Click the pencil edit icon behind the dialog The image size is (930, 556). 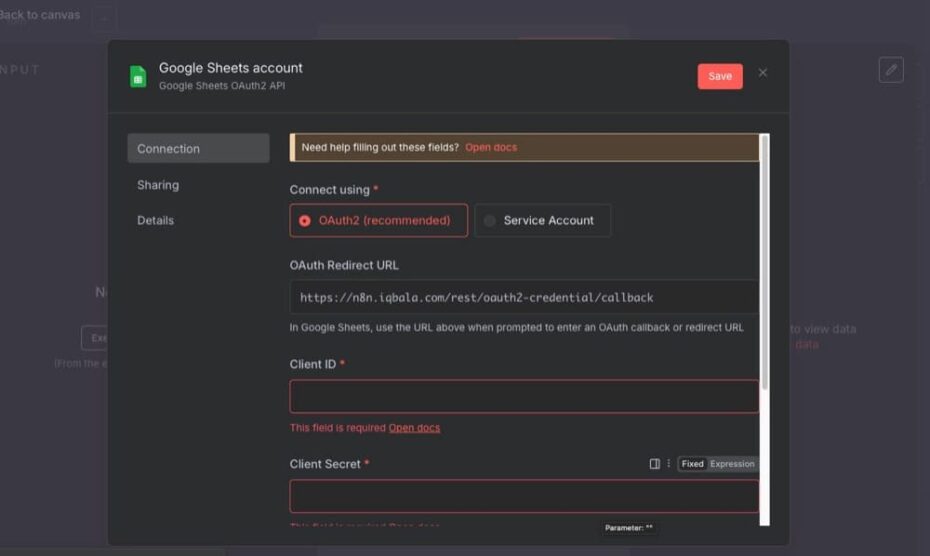(891, 70)
